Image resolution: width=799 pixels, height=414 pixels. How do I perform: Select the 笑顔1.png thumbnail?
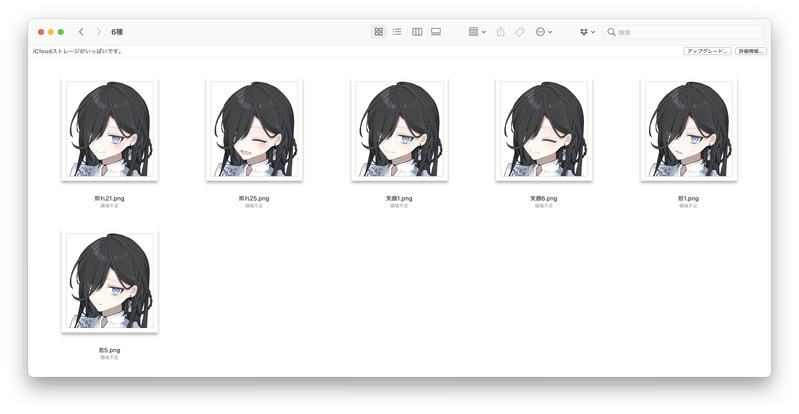tap(400, 130)
